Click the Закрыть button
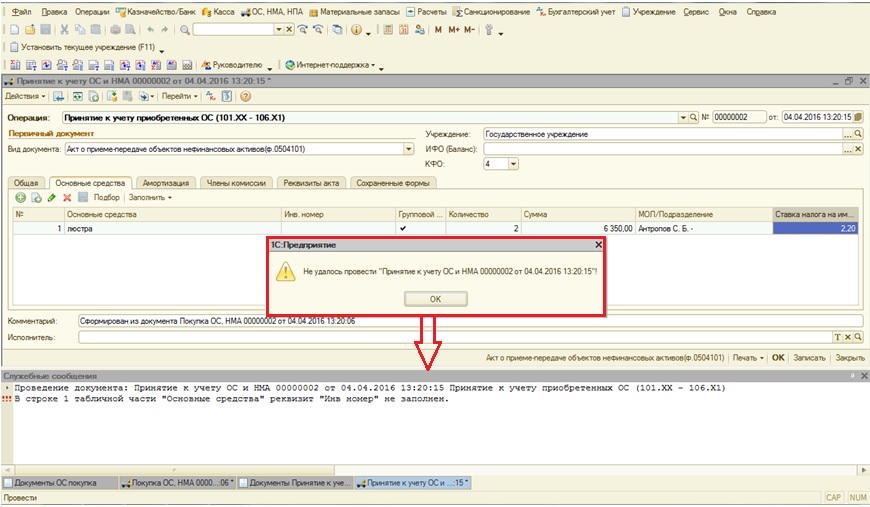 point(849,358)
